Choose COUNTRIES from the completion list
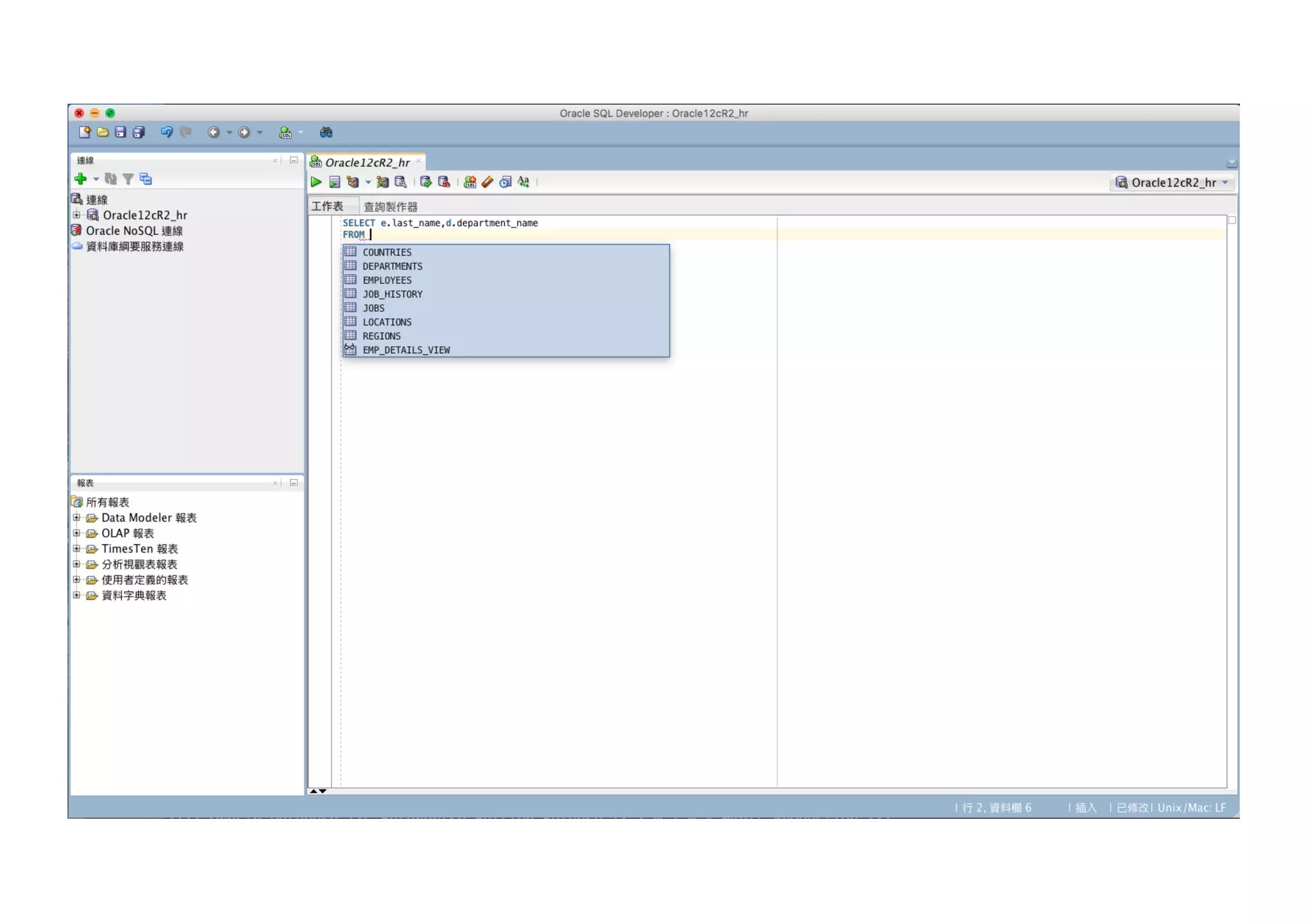Viewport: 1308px width, 924px height. (x=506, y=252)
